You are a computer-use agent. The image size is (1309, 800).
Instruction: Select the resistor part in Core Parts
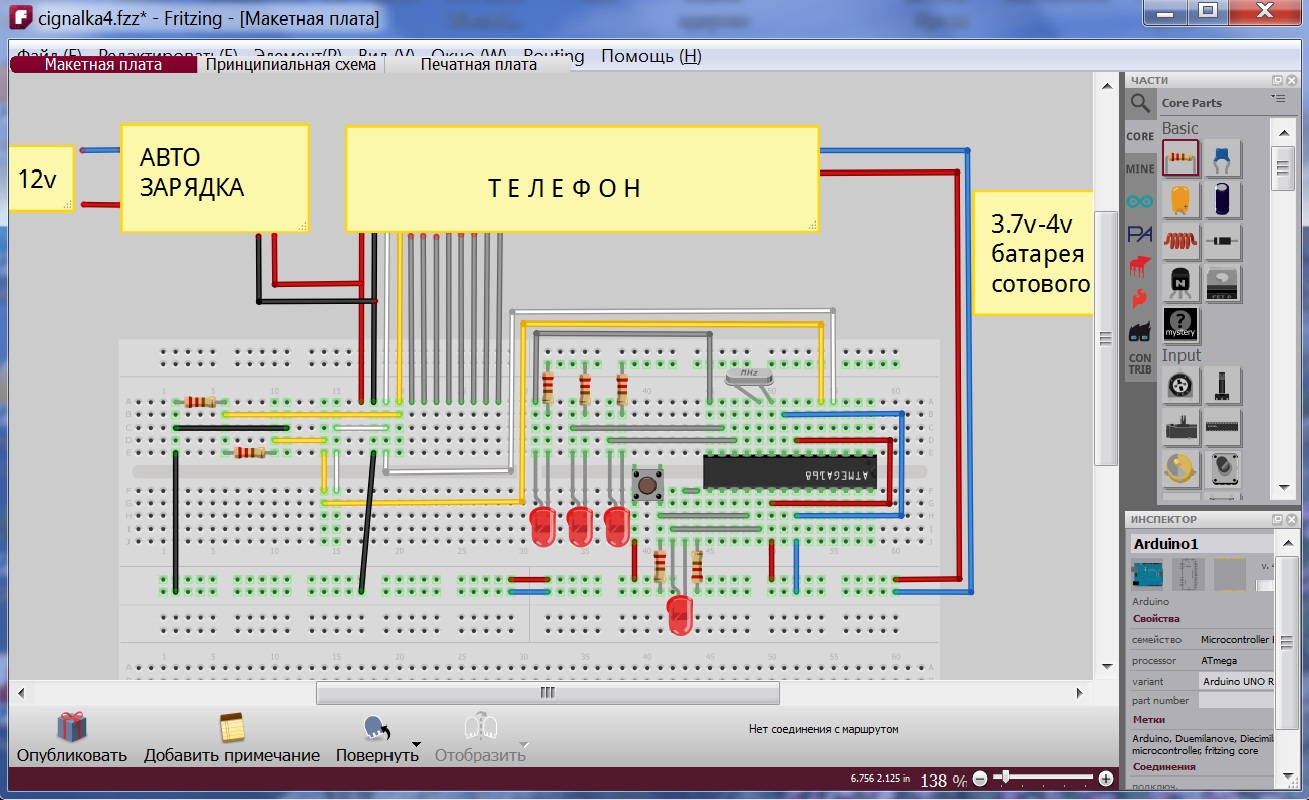(x=1180, y=158)
